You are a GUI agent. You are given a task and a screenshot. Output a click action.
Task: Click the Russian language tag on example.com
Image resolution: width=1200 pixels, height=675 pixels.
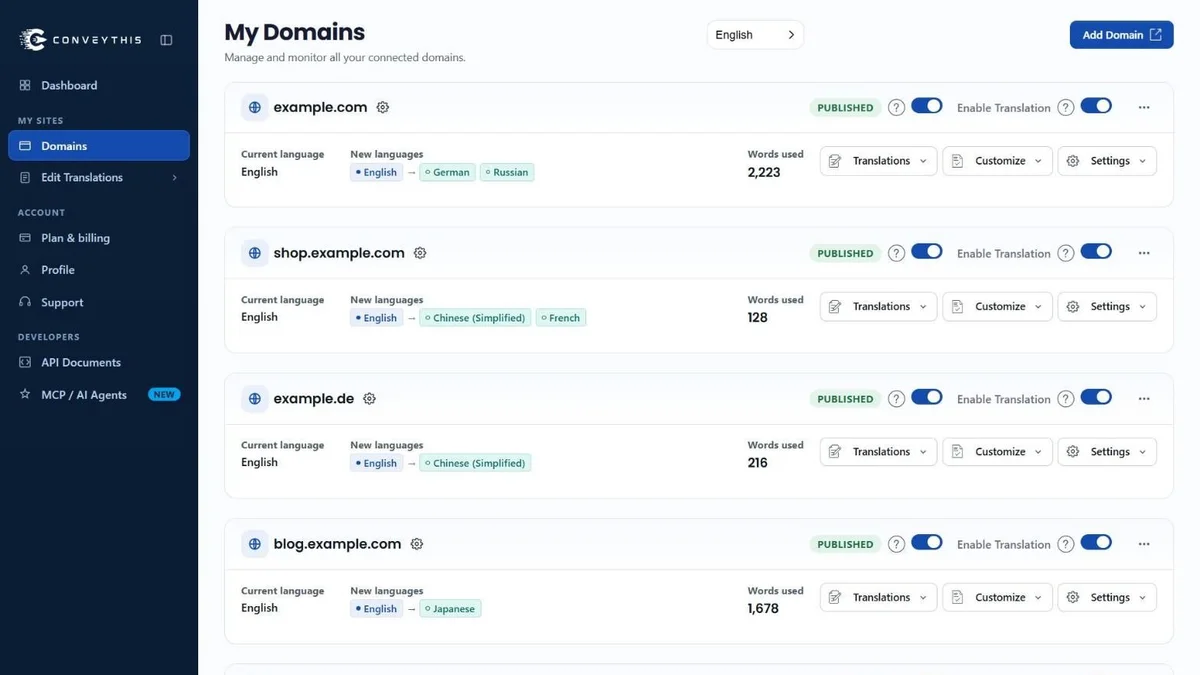[507, 172]
